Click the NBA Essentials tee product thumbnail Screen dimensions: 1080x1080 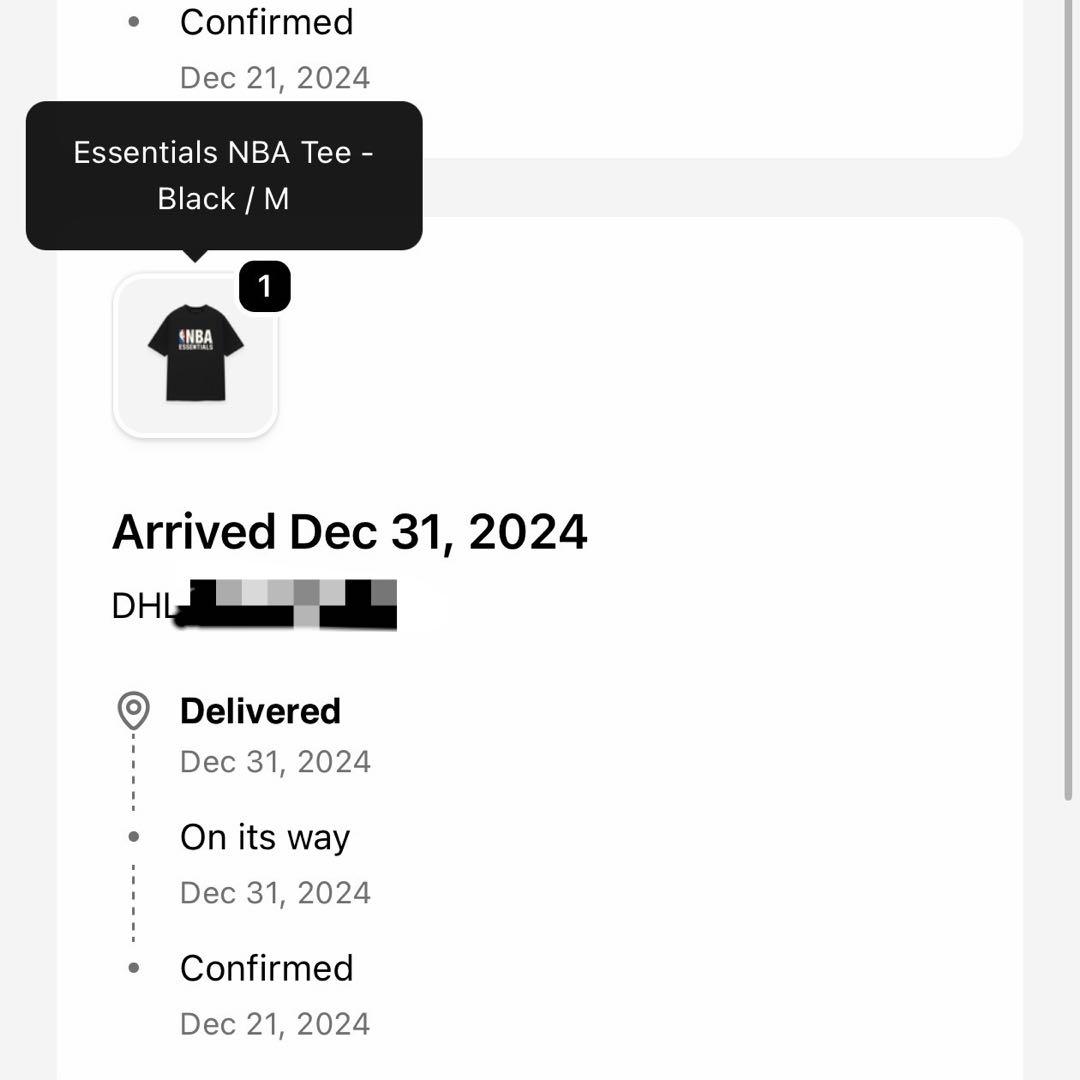195,355
